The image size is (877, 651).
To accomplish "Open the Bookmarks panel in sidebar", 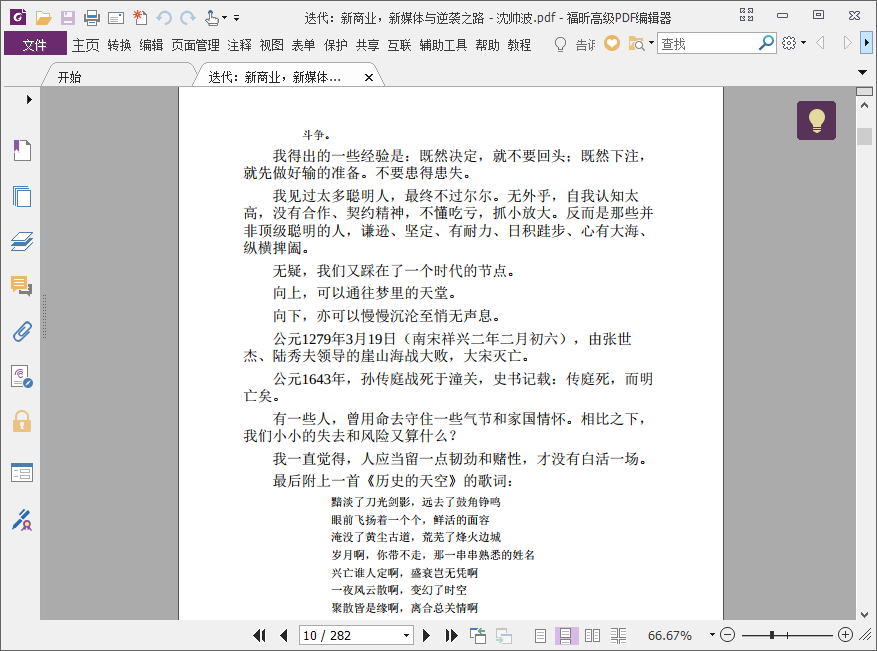I will tap(22, 150).
